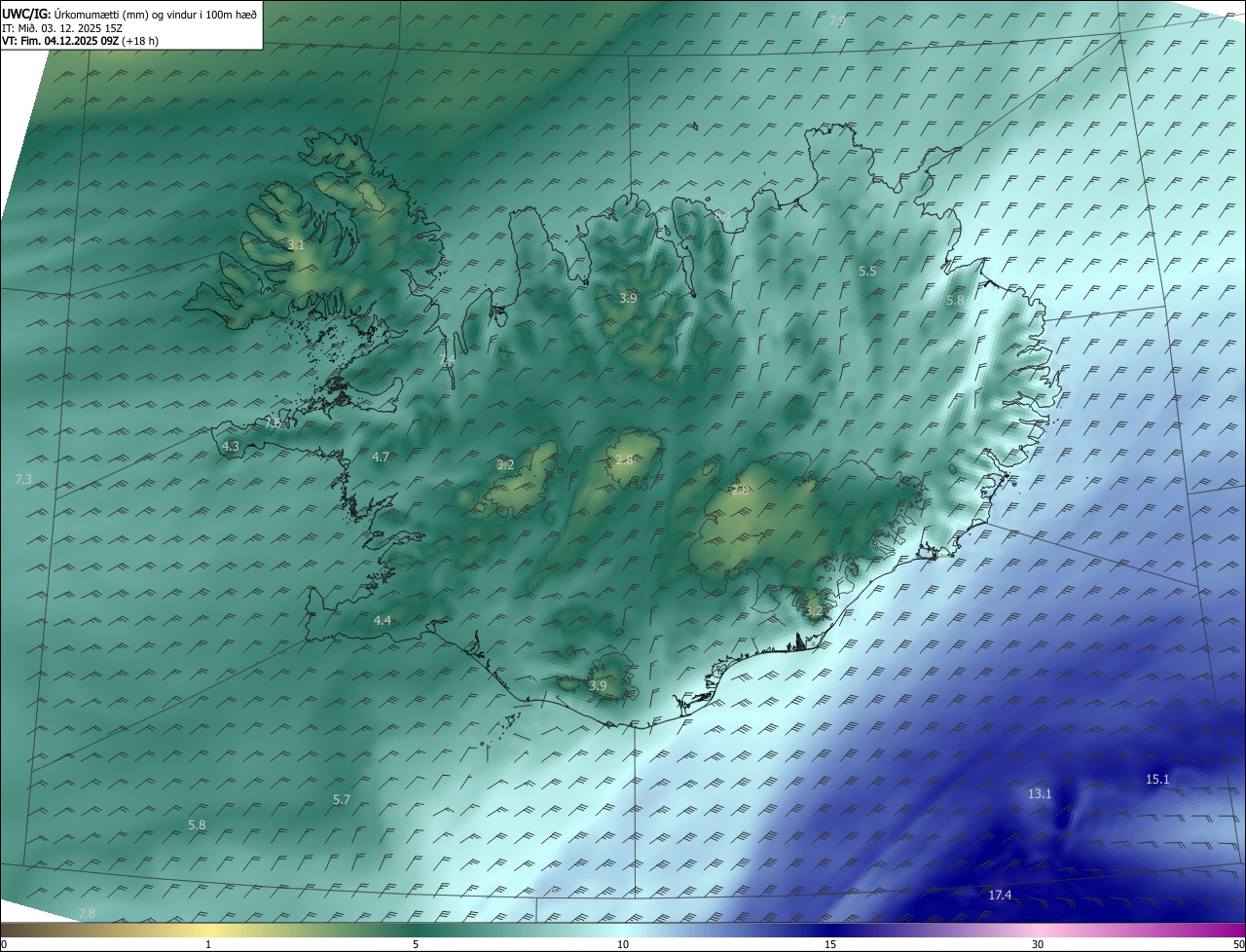Pick the yellow segment of the precipitation color bar
The image size is (1246, 952).
208,931
